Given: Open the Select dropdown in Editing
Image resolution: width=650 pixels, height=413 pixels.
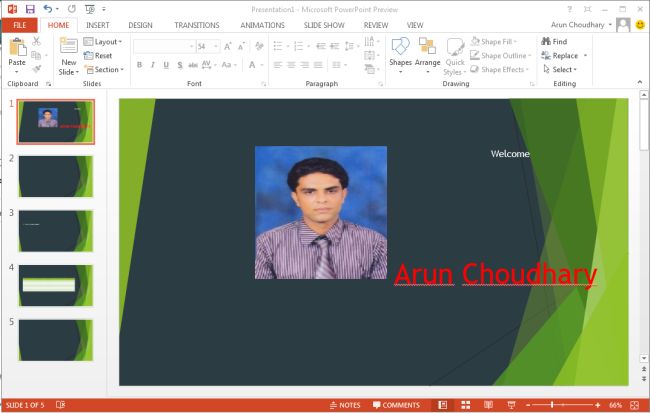Looking at the screenshot, I should [560, 69].
